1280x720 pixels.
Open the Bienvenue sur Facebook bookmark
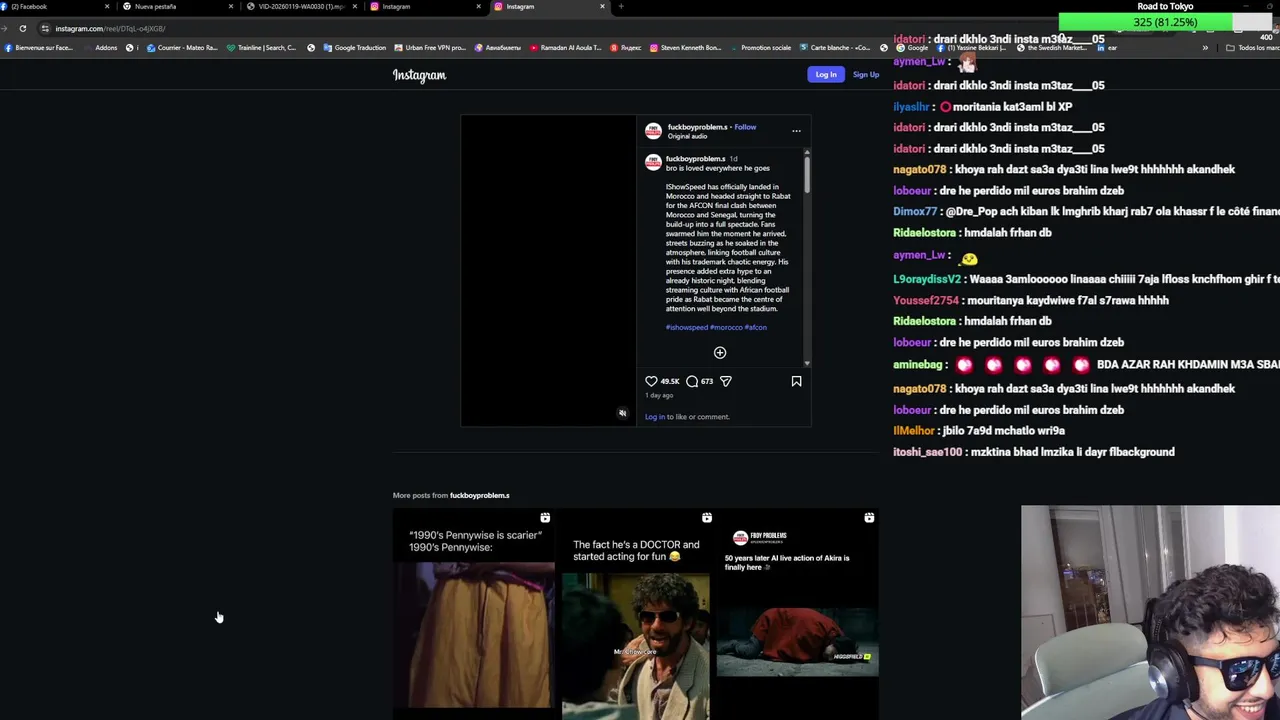(39, 48)
